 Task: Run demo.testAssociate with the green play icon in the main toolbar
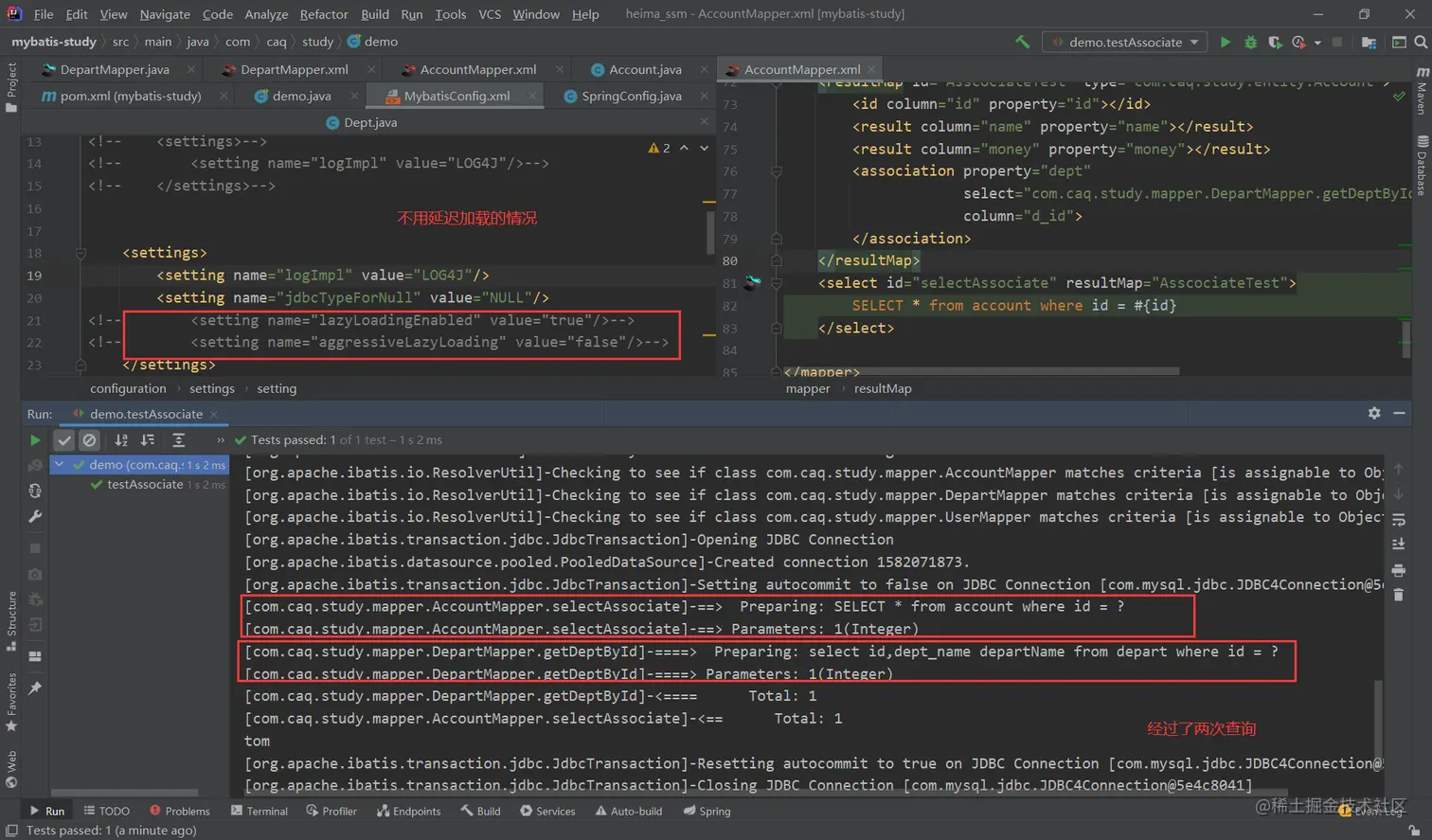point(1226,42)
